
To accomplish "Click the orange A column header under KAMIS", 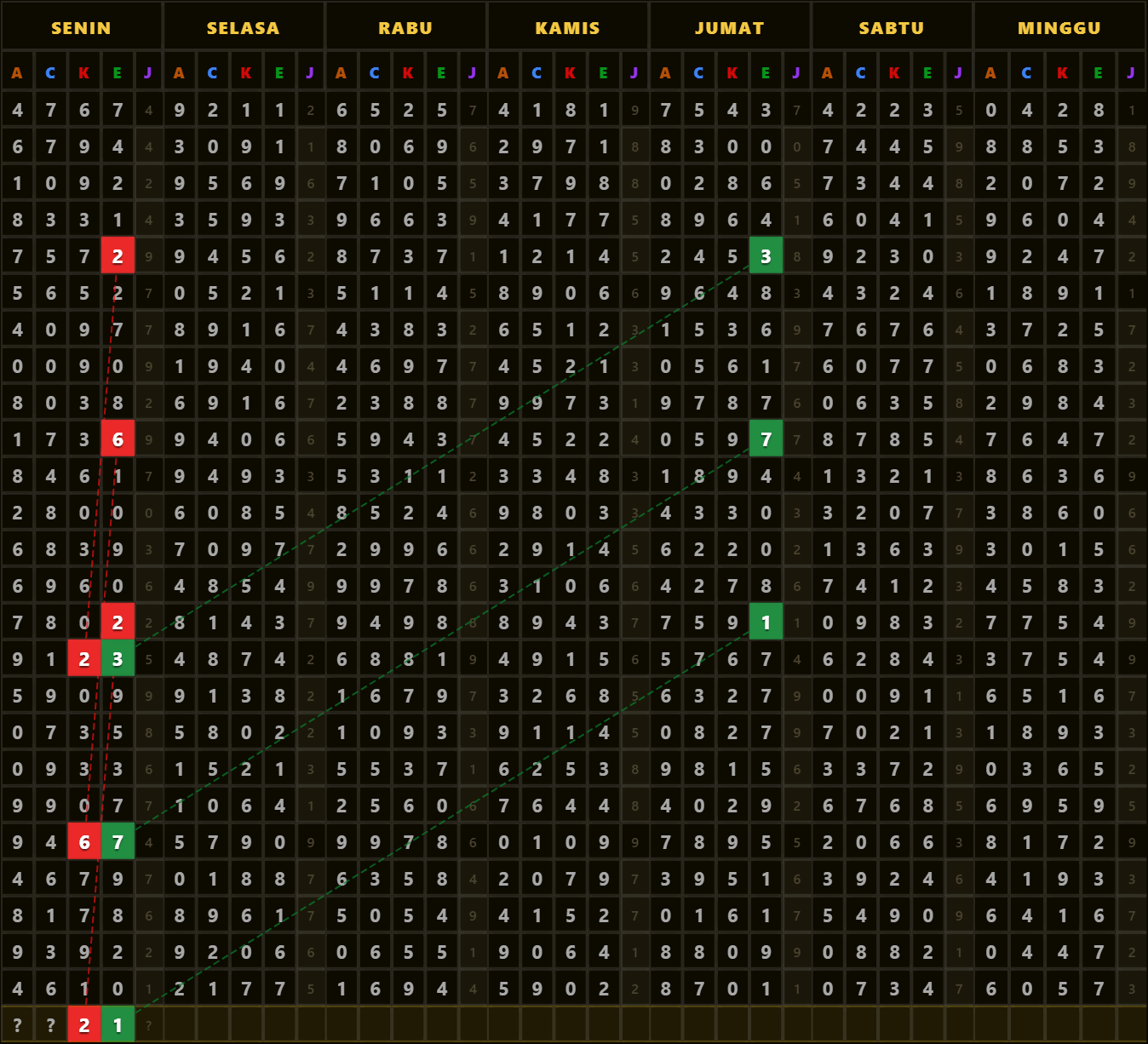I will [503, 72].
